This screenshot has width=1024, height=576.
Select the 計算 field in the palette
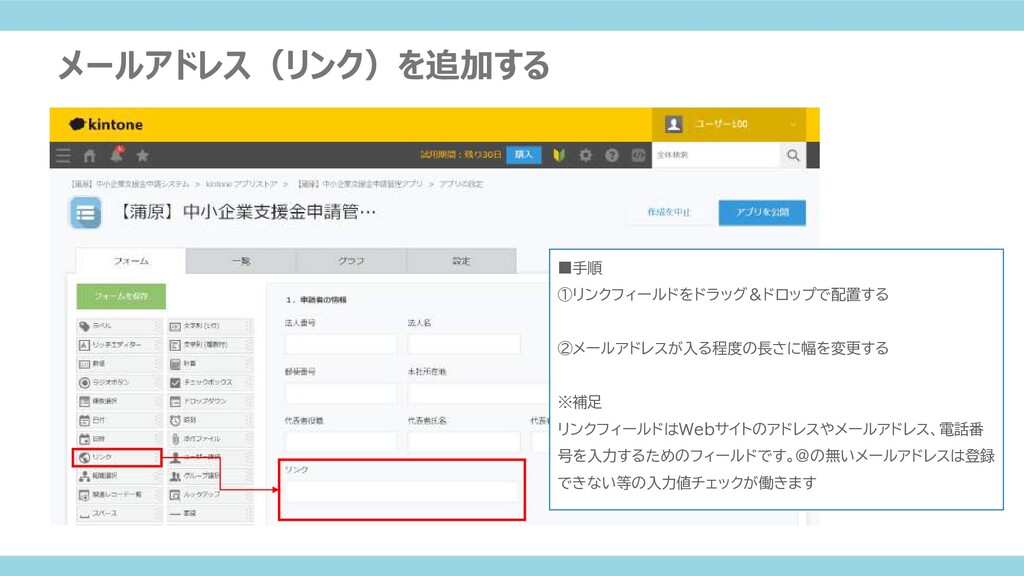pos(210,364)
